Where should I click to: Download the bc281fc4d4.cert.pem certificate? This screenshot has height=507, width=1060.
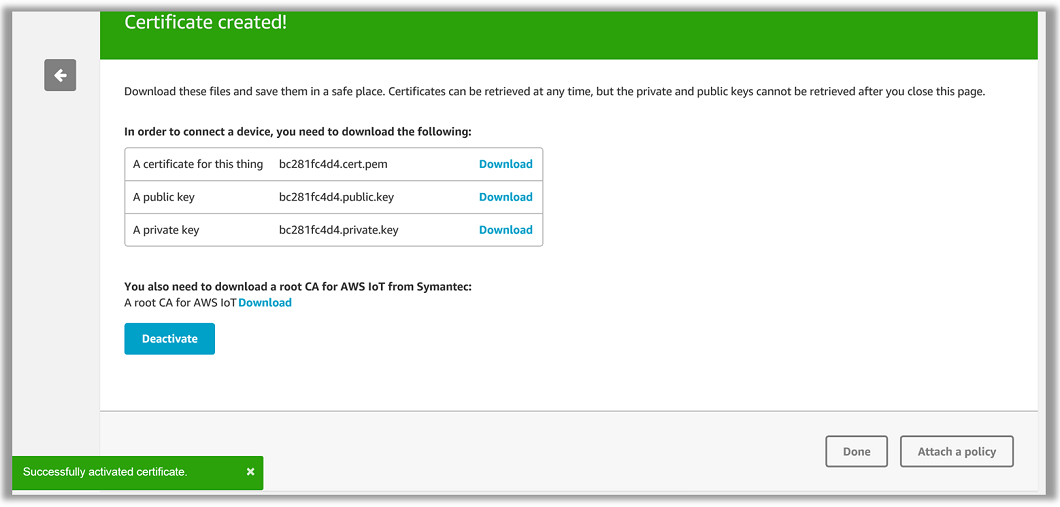505,164
